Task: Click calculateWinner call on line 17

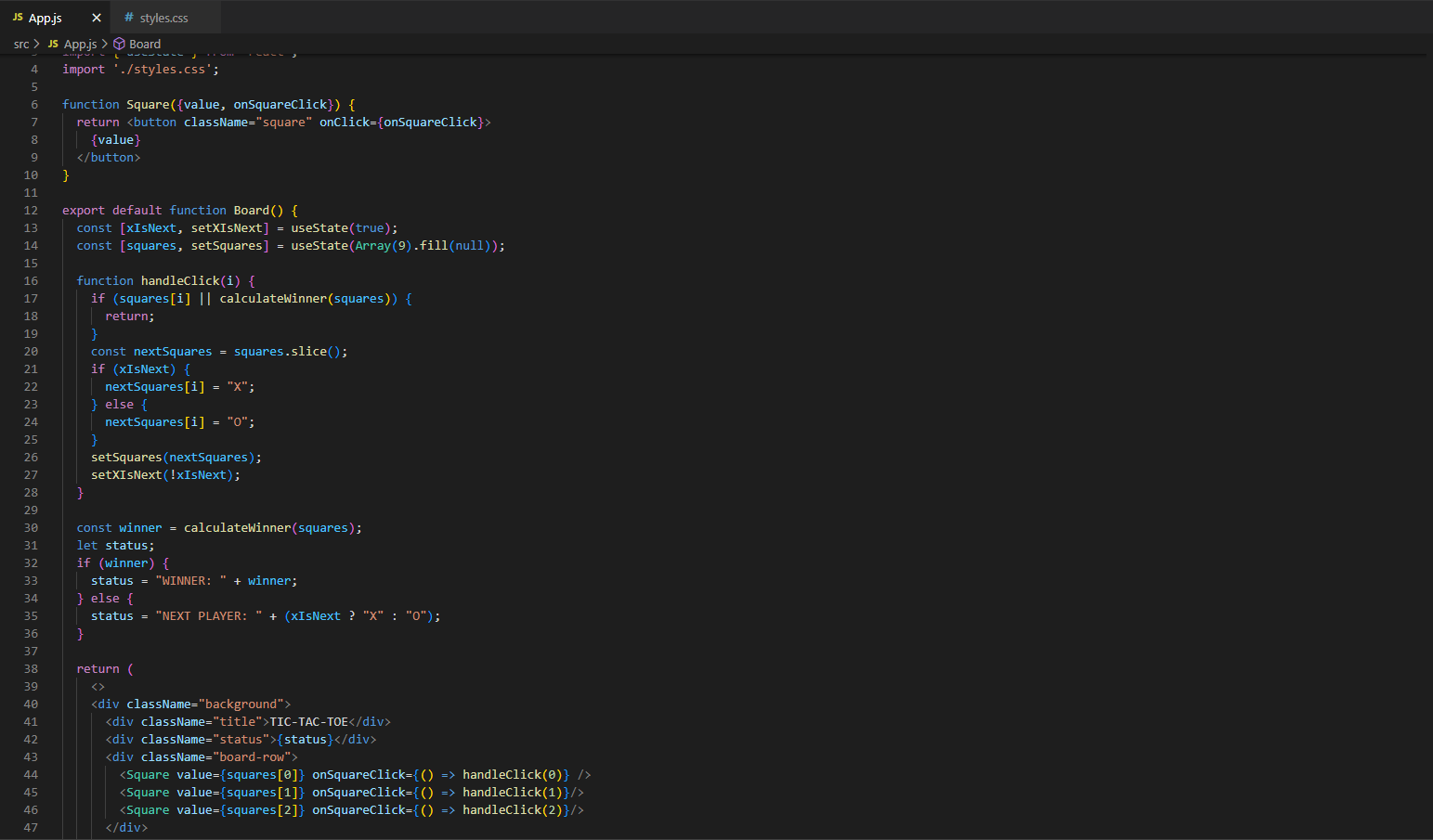Action: (273, 299)
